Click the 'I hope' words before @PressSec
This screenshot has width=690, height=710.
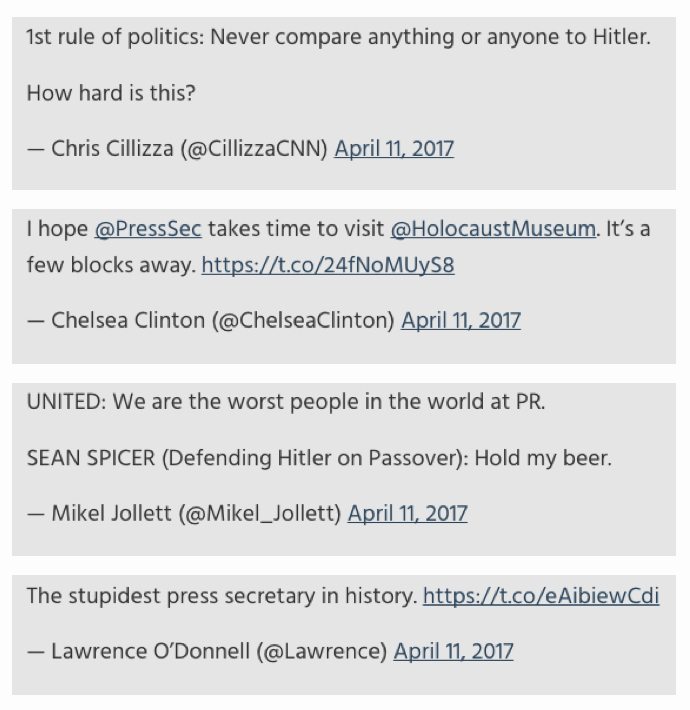(57, 229)
